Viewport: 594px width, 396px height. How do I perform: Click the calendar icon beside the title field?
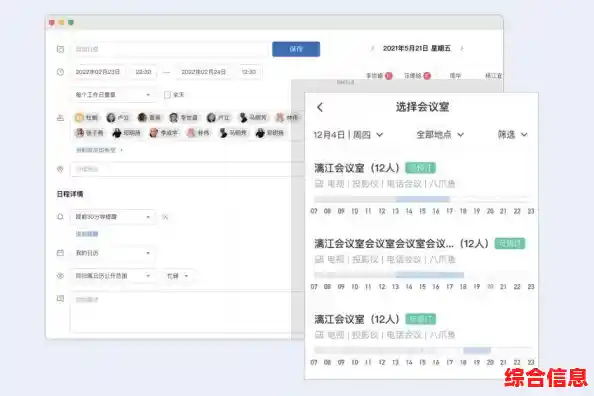(x=60, y=49)
